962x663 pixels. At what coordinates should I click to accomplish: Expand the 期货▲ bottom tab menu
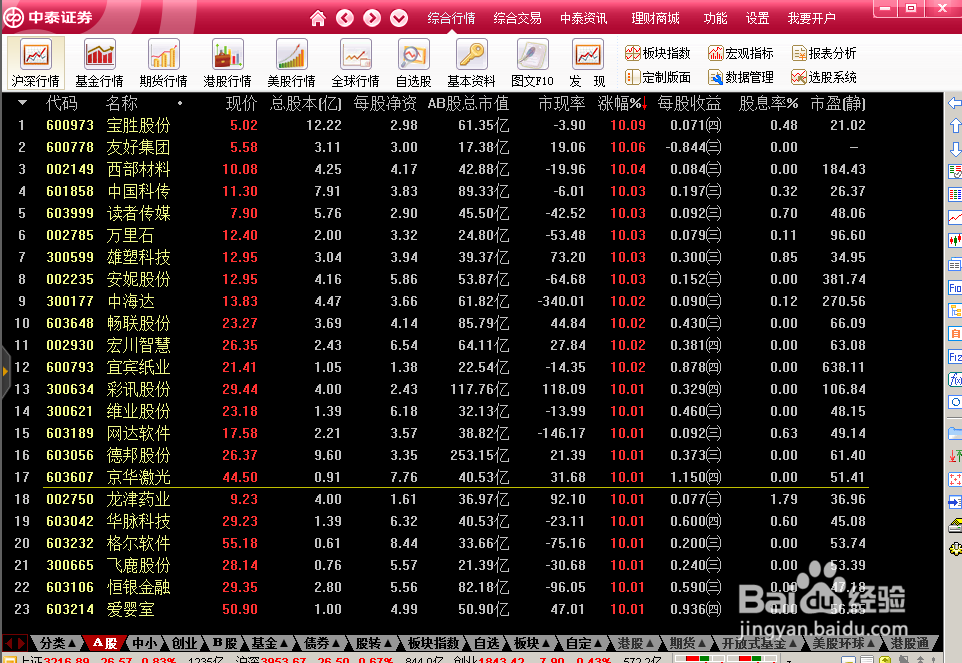coord(688,643)
